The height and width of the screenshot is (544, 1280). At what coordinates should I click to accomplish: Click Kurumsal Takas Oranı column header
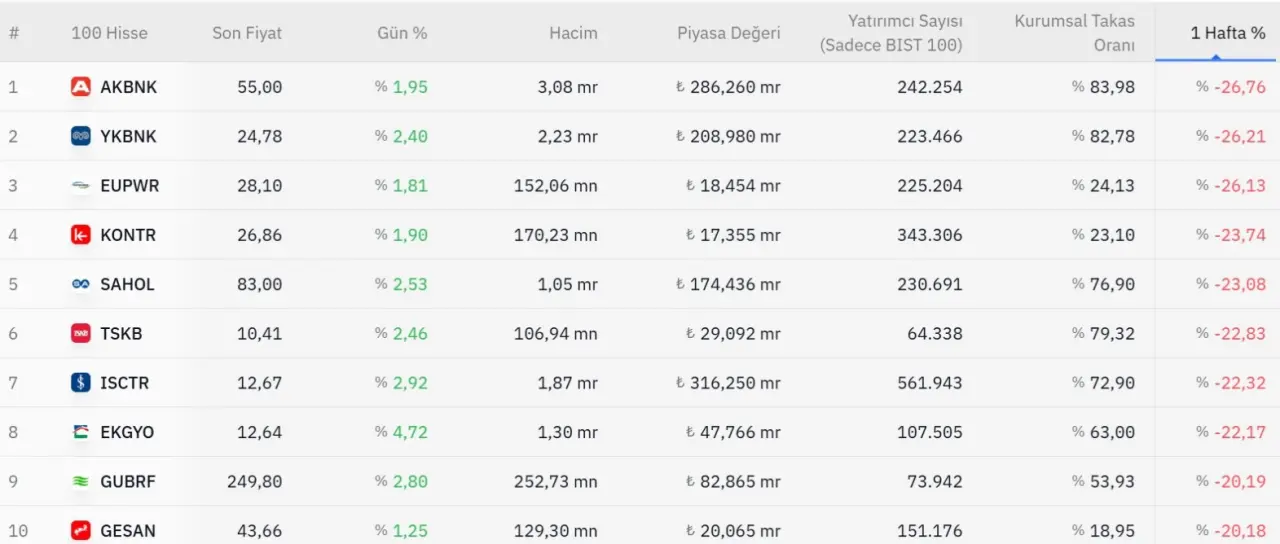coord(1074,33)
